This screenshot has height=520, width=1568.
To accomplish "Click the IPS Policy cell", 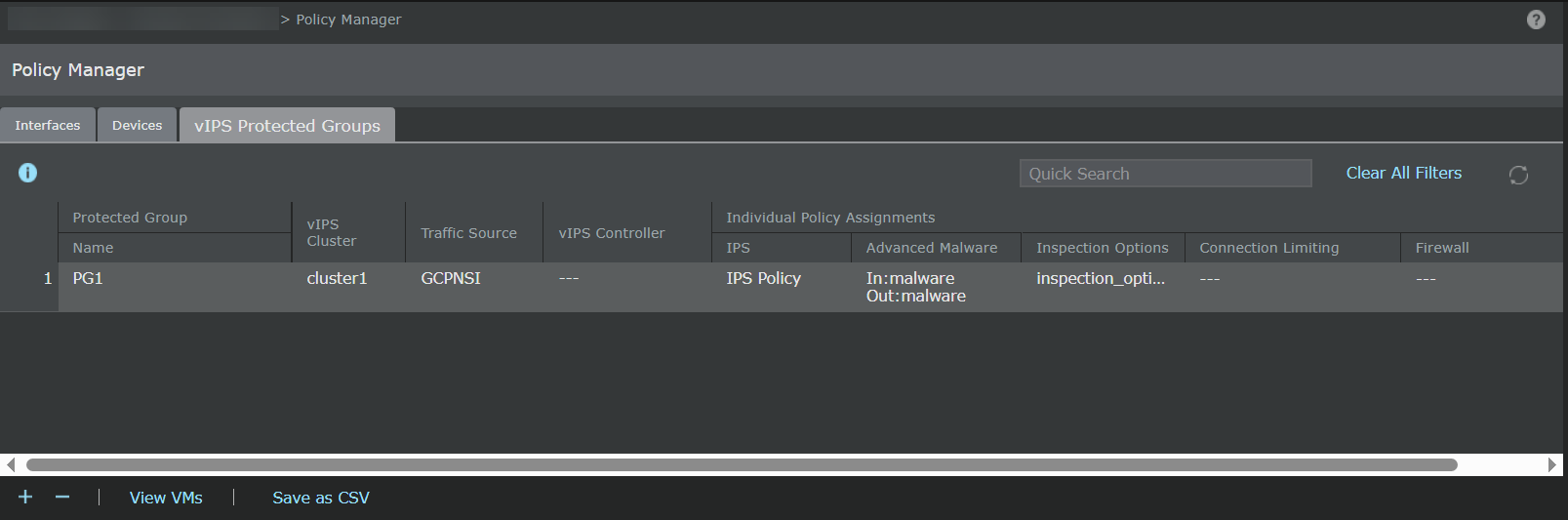I will click(x=782, y=287).
